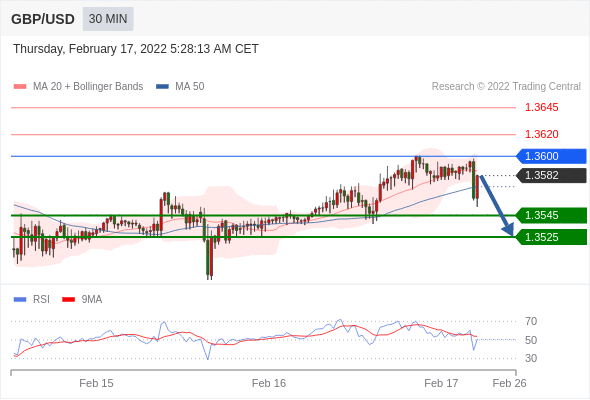
Task: Click the blue 1.3600 pivot price tag
Action: coord(551,156)
